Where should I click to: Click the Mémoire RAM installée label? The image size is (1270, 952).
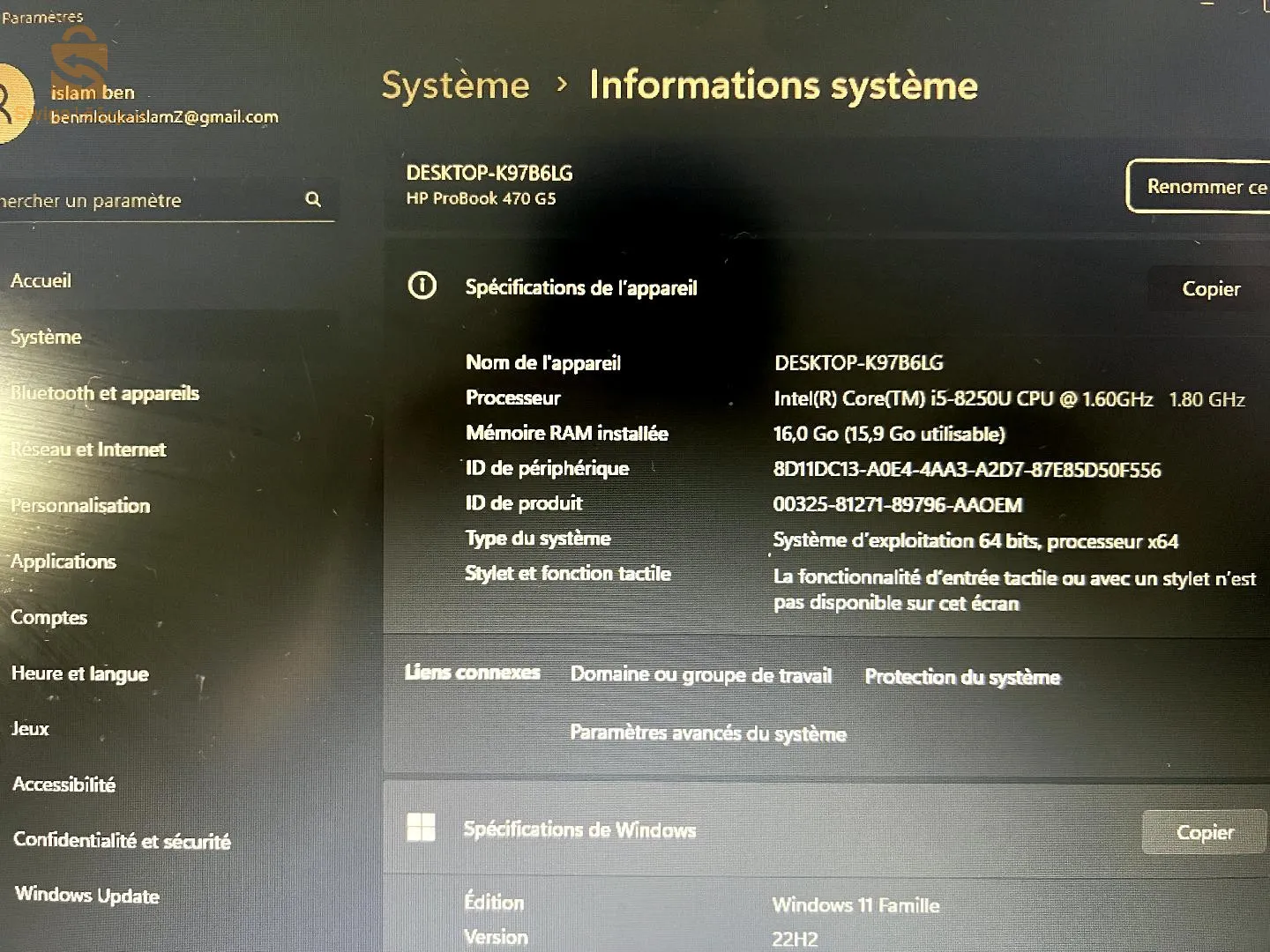(x=567, y=433)
